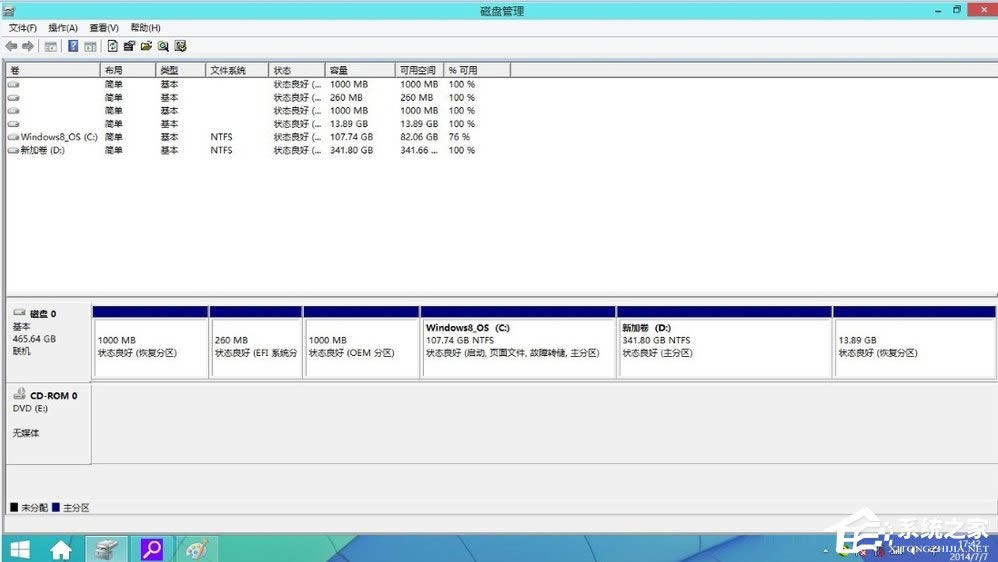Click the Forward arrow in the toolbar
Viewport: 998px width, 562px height.
coord(27,46)
